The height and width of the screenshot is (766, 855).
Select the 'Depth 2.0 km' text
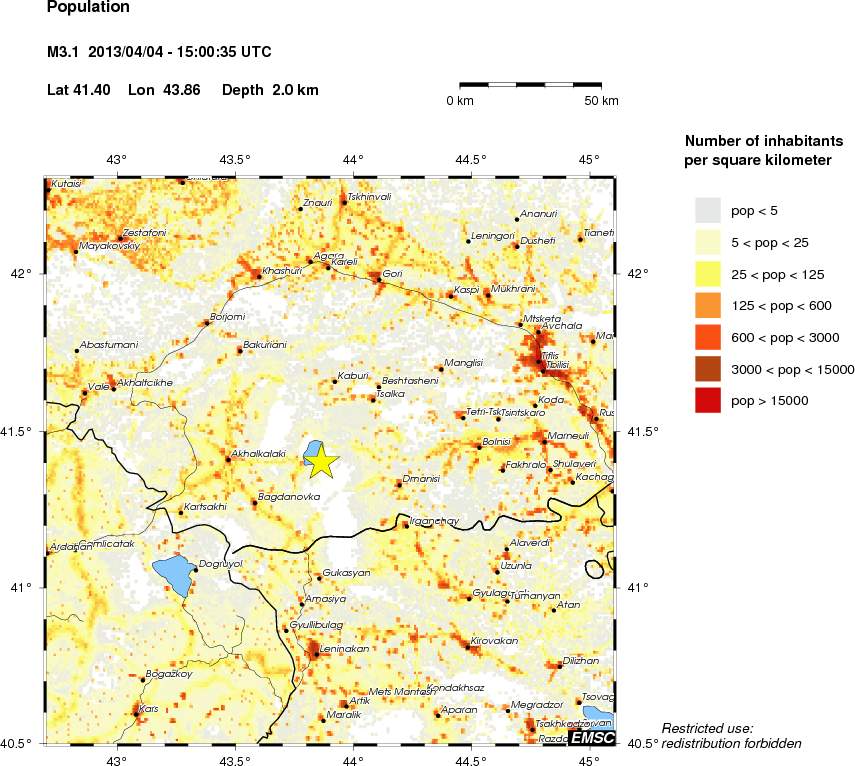pos(270,90)
